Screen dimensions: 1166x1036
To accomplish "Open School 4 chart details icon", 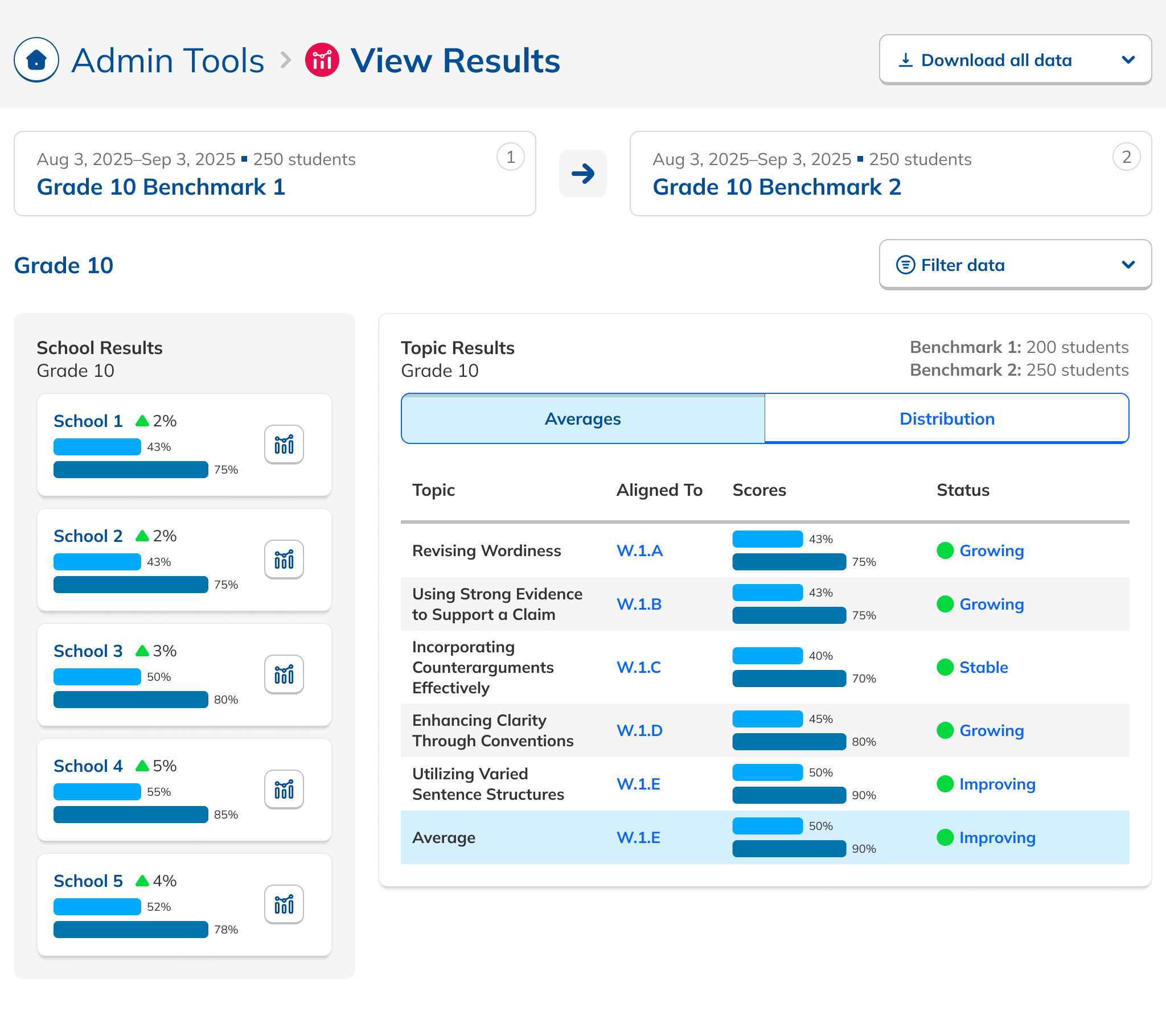I will pyautogui.click(x=284, y=790).
